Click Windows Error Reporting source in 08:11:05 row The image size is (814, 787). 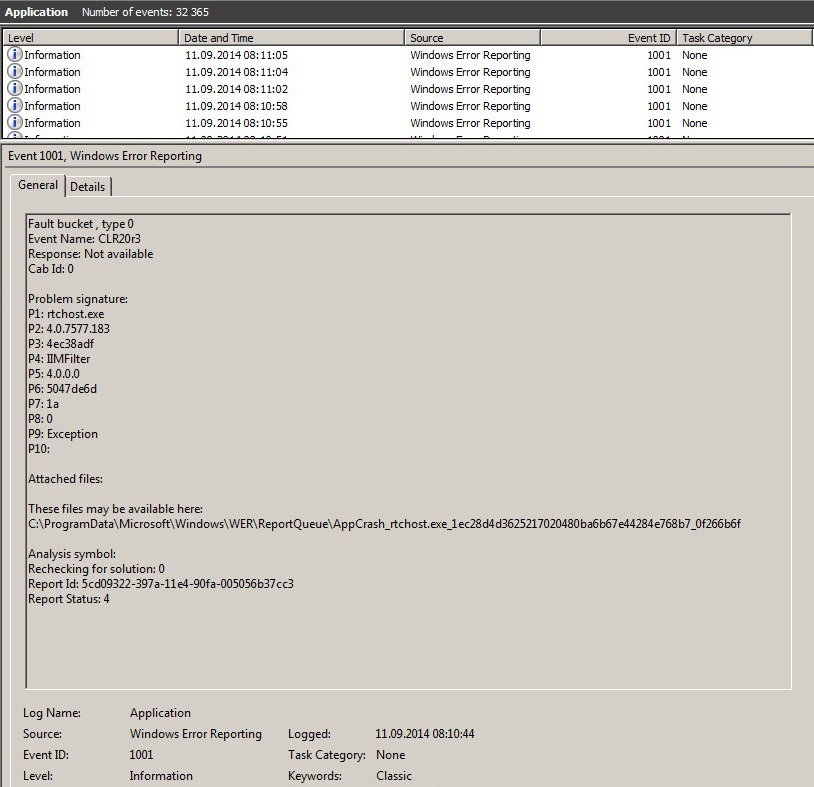(x=470, y=55)
